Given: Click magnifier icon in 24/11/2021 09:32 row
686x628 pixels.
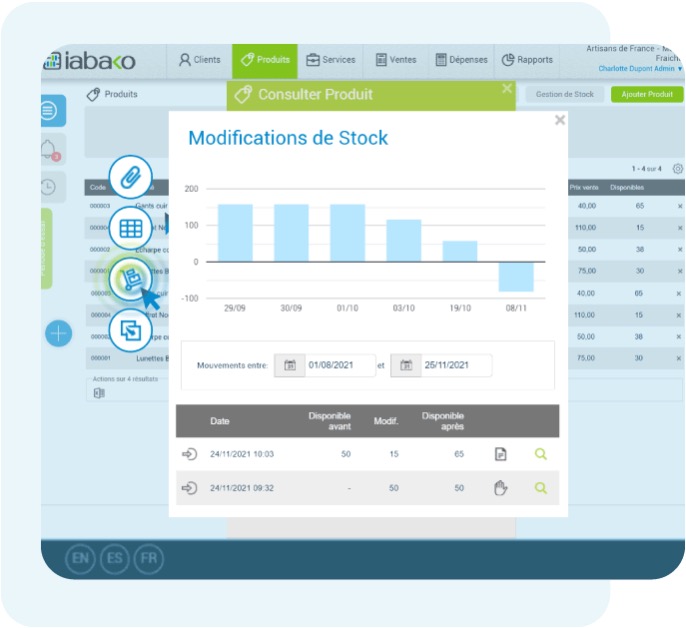Looking at the screenshot, I should point(541,488).
